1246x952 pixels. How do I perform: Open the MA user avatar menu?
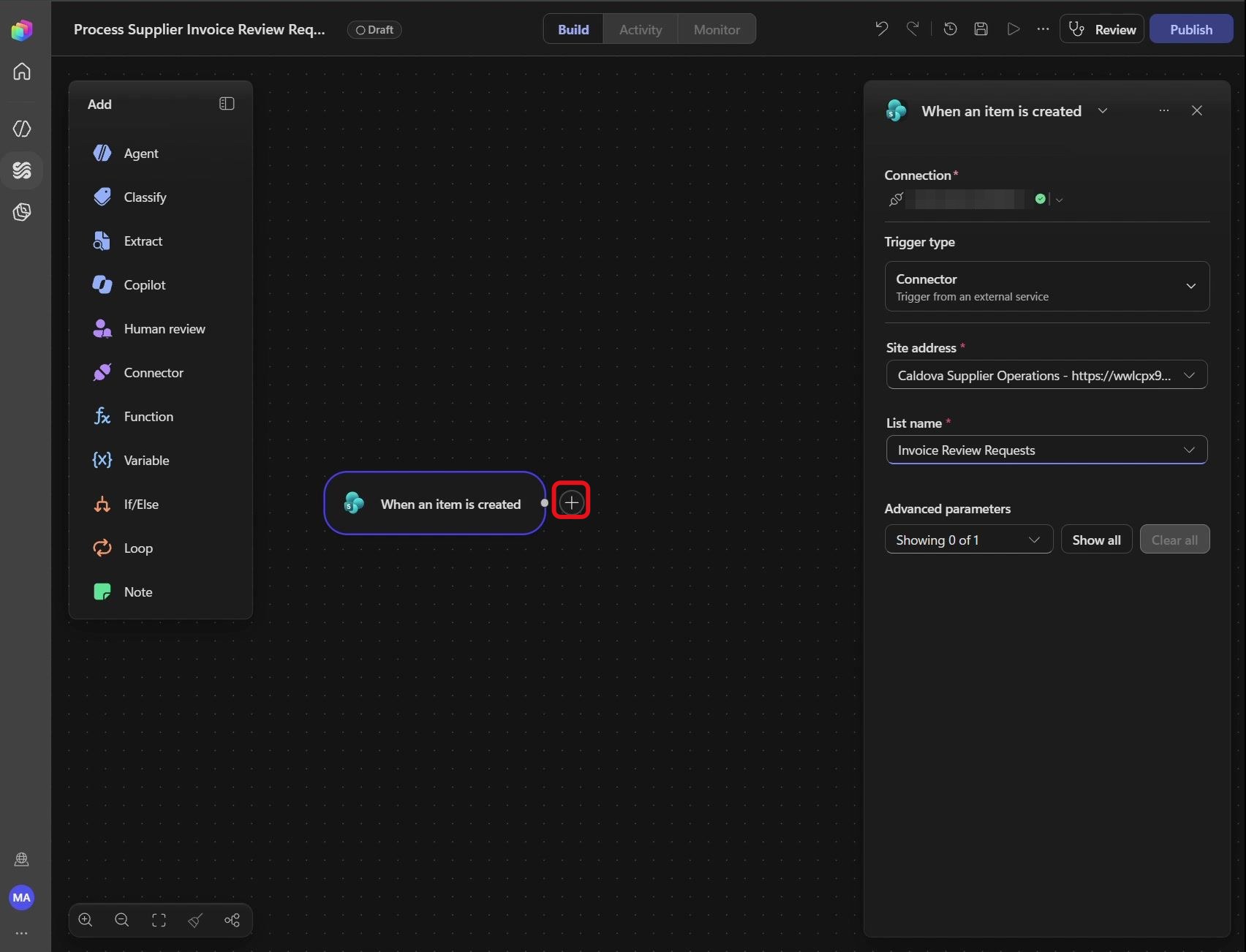[x=22, y=897]
